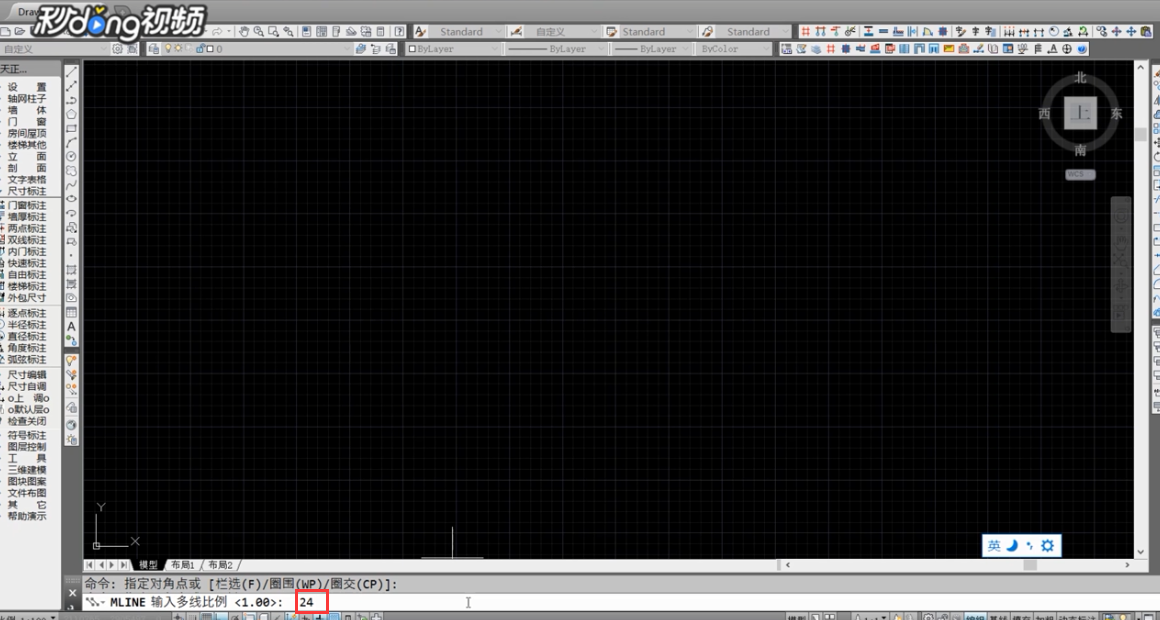Click the blue help globe icon

(x=1082, y=49)
